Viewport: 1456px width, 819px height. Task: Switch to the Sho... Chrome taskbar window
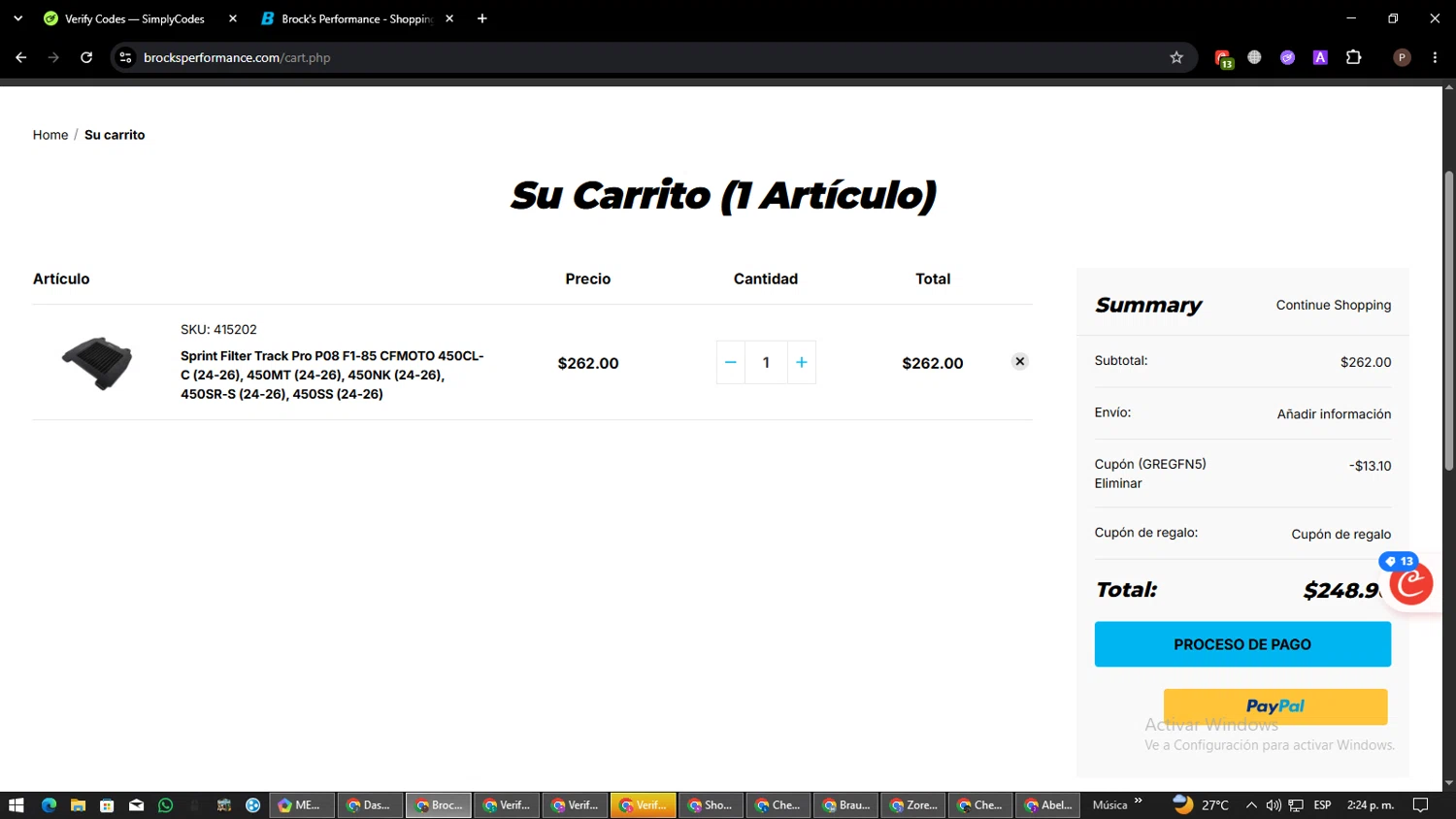pyautogui.click(x=711, y=805)
